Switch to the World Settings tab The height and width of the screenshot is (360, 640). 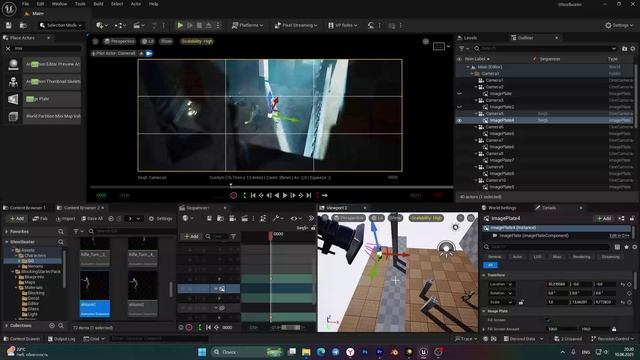pos(502,208)
